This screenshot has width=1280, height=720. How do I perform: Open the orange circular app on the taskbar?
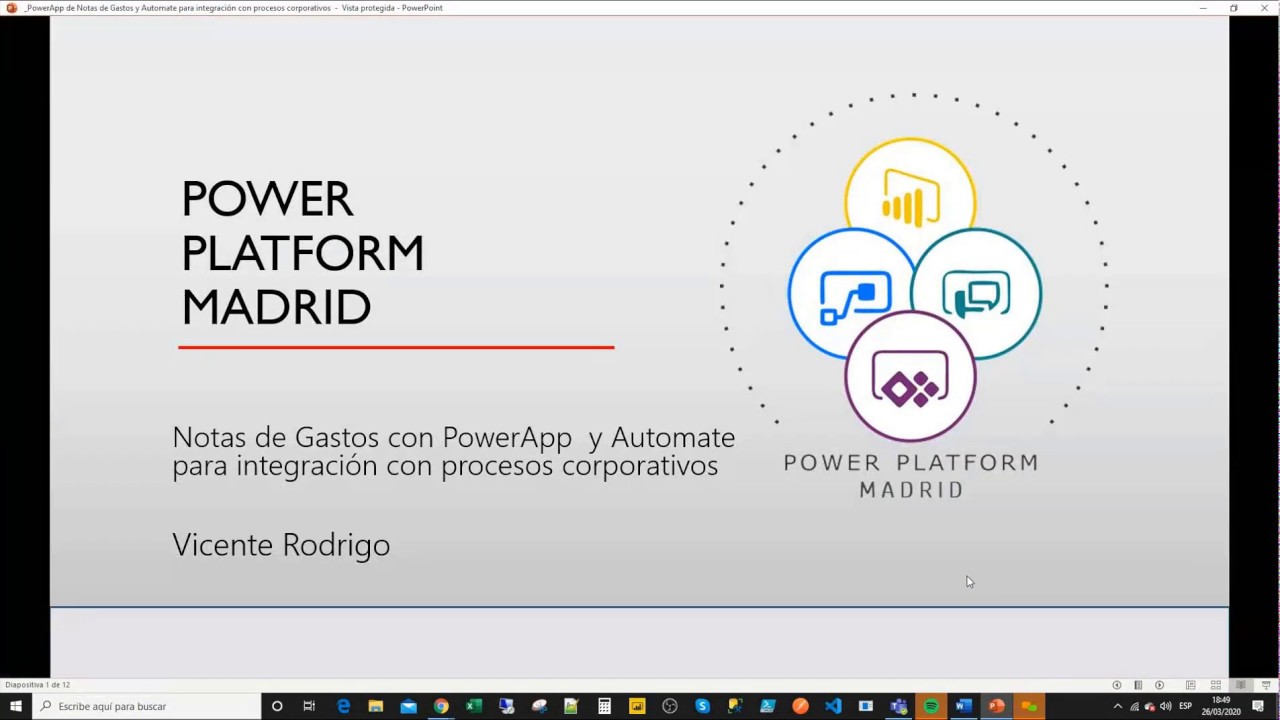(x=800, y=706)
